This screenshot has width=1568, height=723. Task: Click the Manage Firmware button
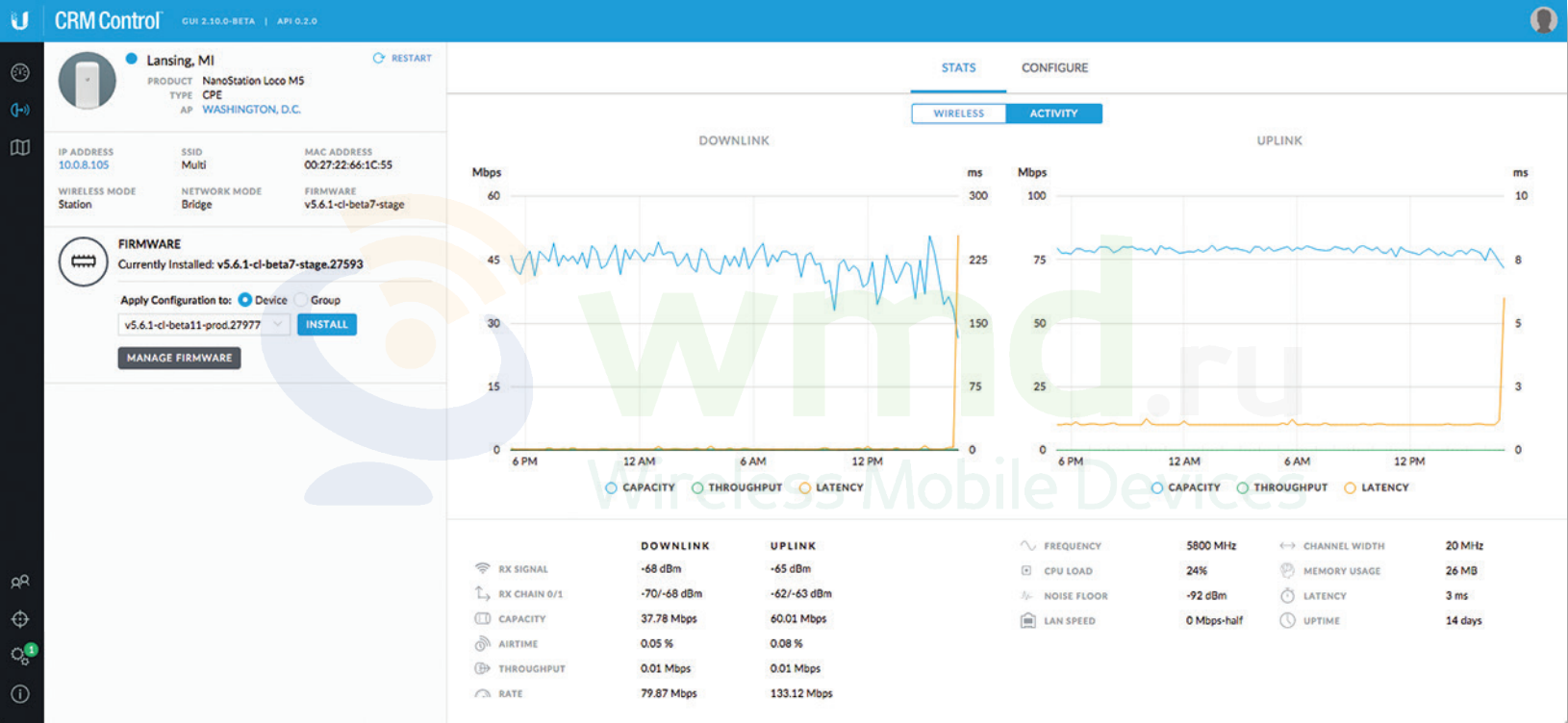coord(180,358)
